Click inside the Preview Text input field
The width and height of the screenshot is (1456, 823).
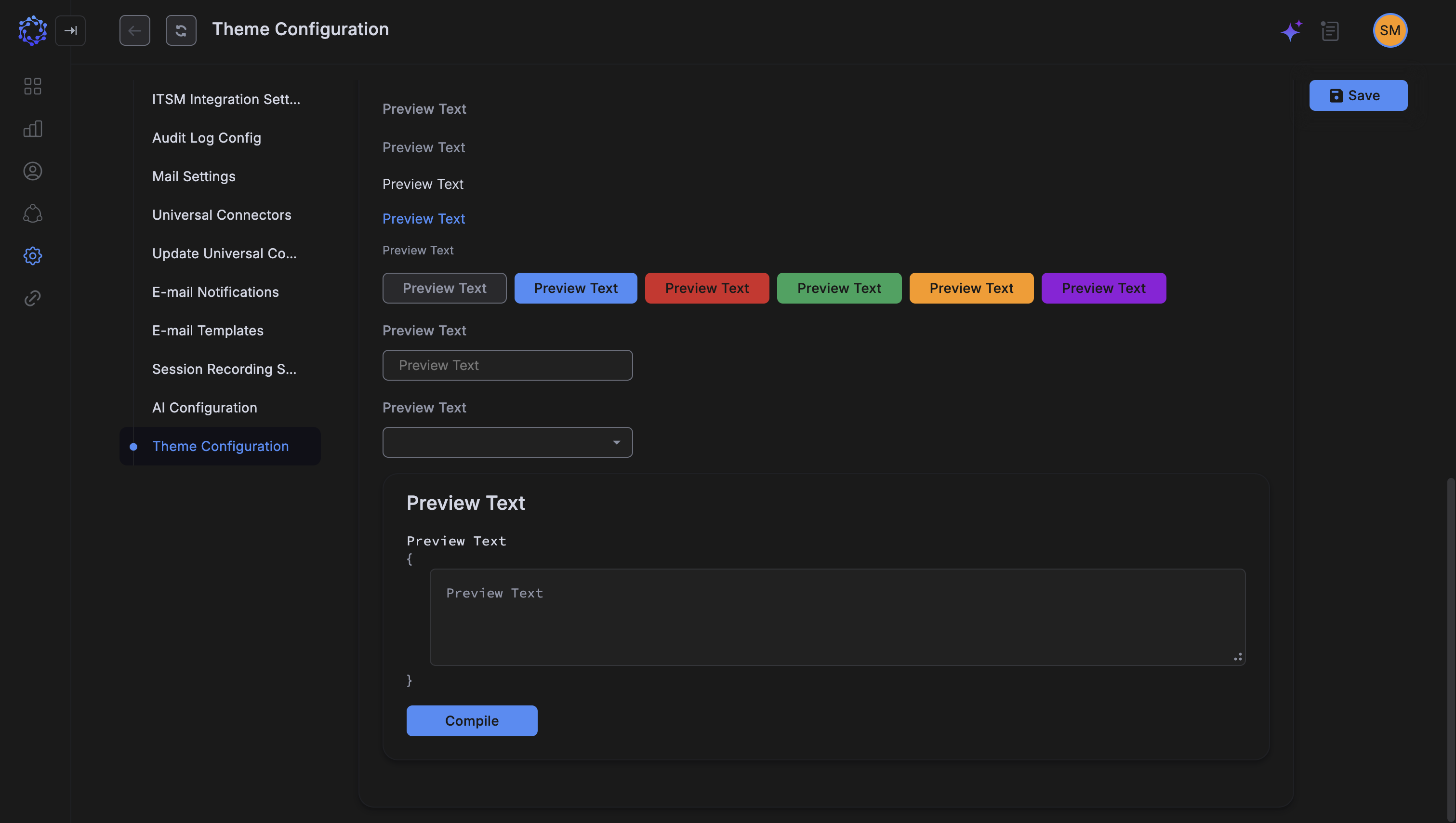[x=507, y=365]
